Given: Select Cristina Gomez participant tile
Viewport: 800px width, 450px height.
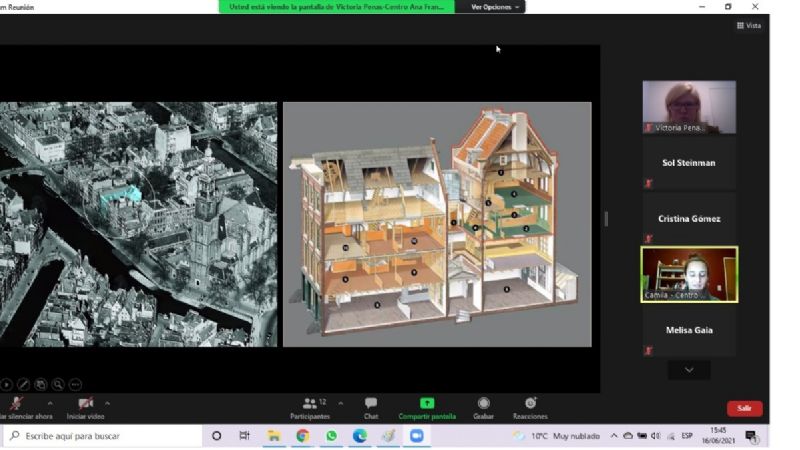Looking at the screenshot, I should tap(689, 219).
